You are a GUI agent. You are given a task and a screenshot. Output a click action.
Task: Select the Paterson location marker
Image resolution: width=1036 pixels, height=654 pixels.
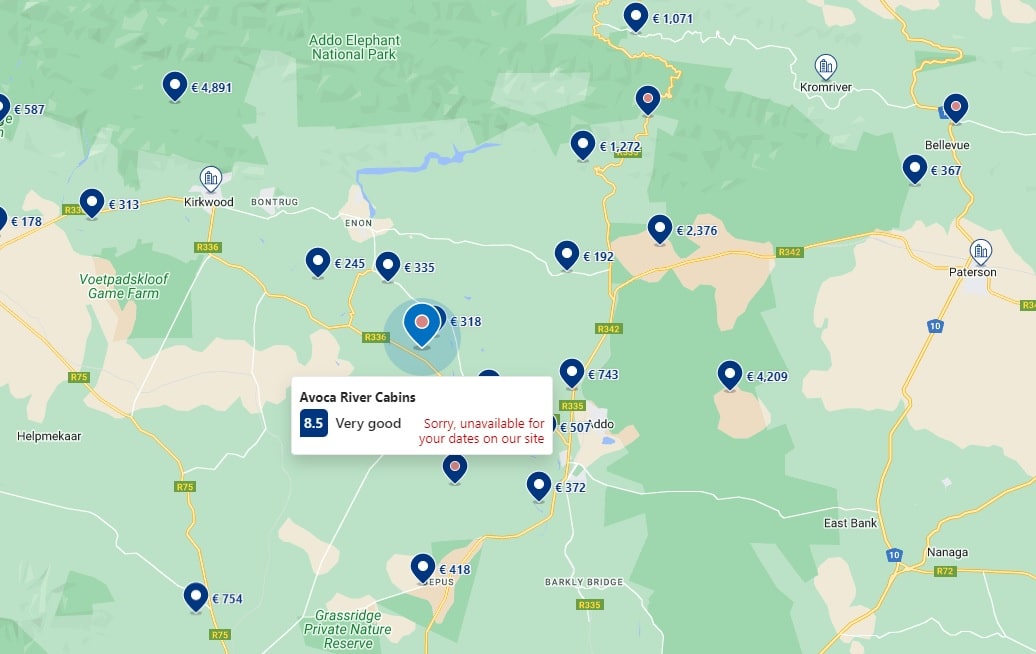979,250
